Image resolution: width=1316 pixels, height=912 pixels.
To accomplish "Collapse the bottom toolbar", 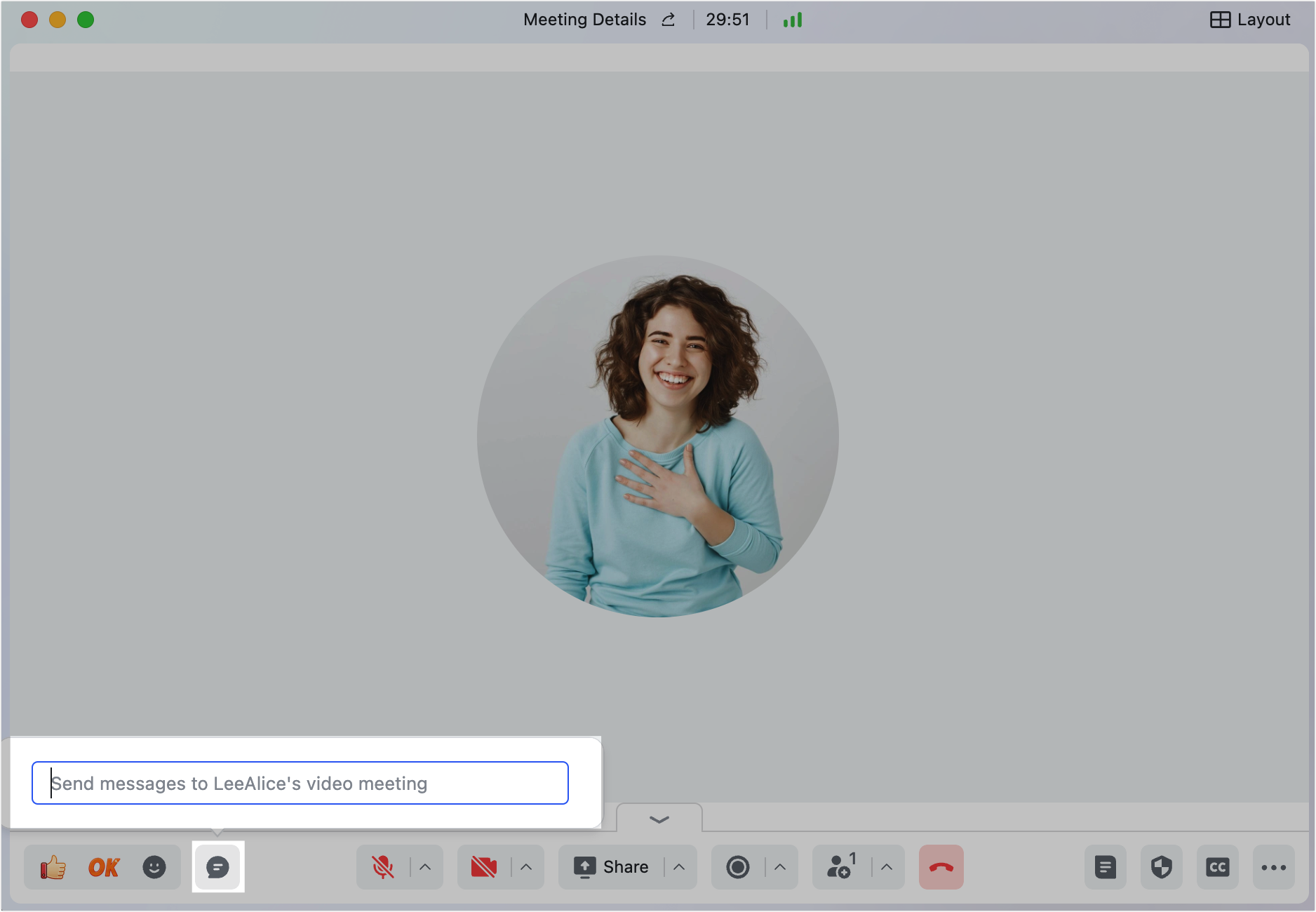I will tap(658, 818).
